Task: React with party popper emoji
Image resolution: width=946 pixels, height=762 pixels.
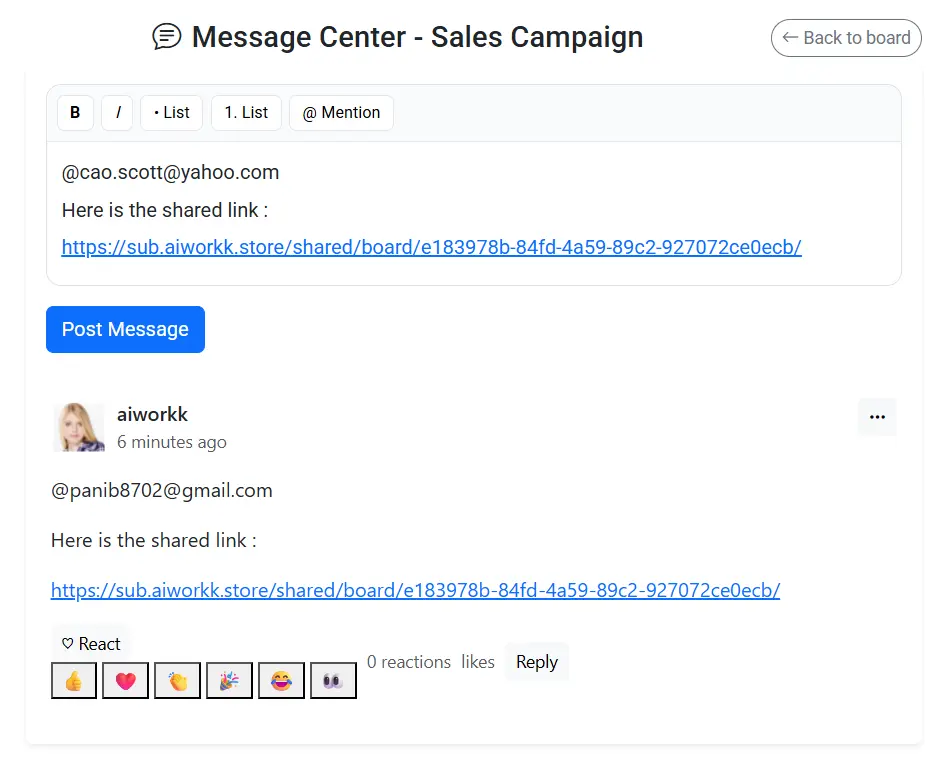Action: click(229, 681)
